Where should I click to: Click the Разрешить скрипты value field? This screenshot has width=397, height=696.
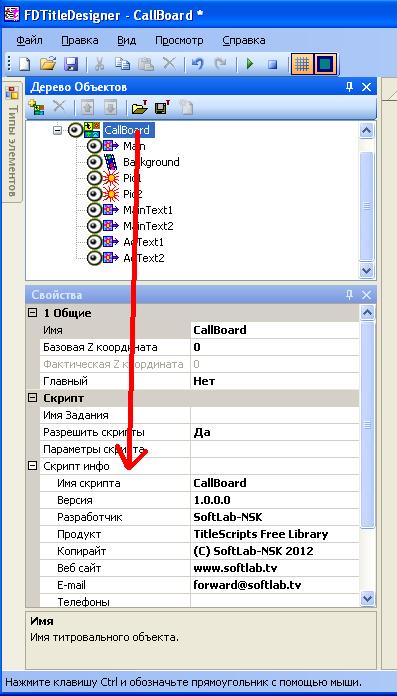click(275, 432)
